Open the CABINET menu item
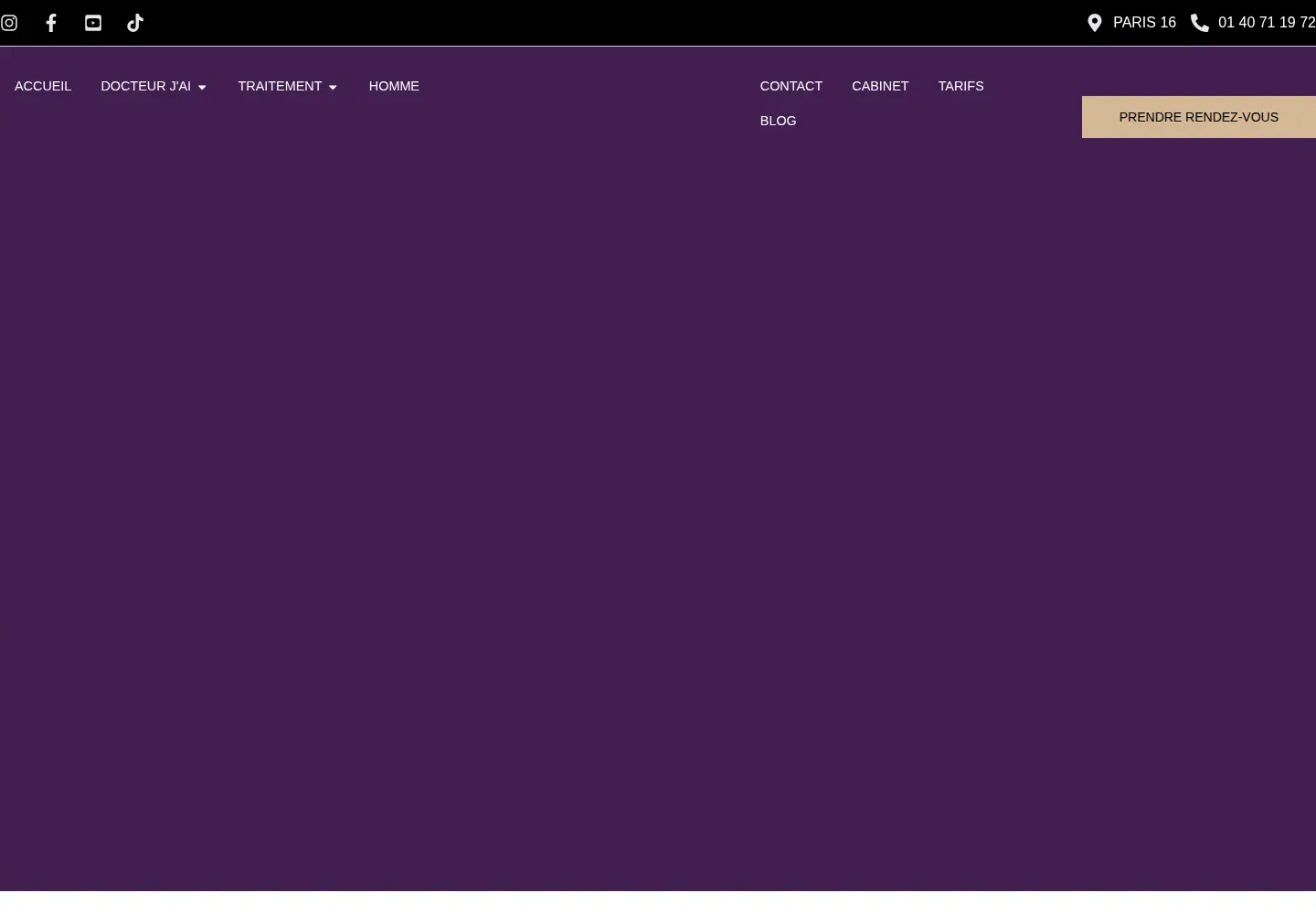Viewport: 1316px width, 914px height. pyautogui.click(x=880, y=86)
